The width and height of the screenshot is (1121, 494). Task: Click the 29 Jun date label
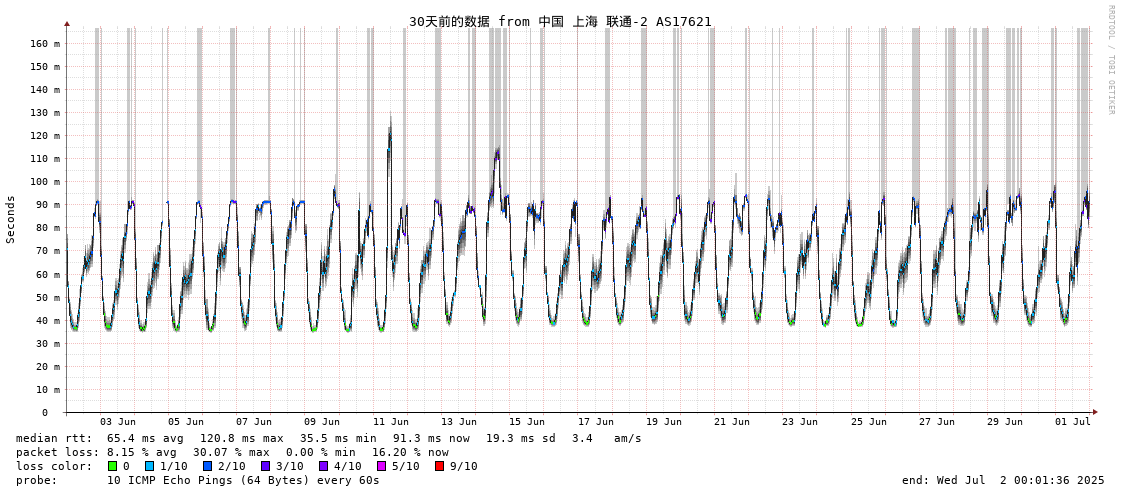coord(1005,422)
